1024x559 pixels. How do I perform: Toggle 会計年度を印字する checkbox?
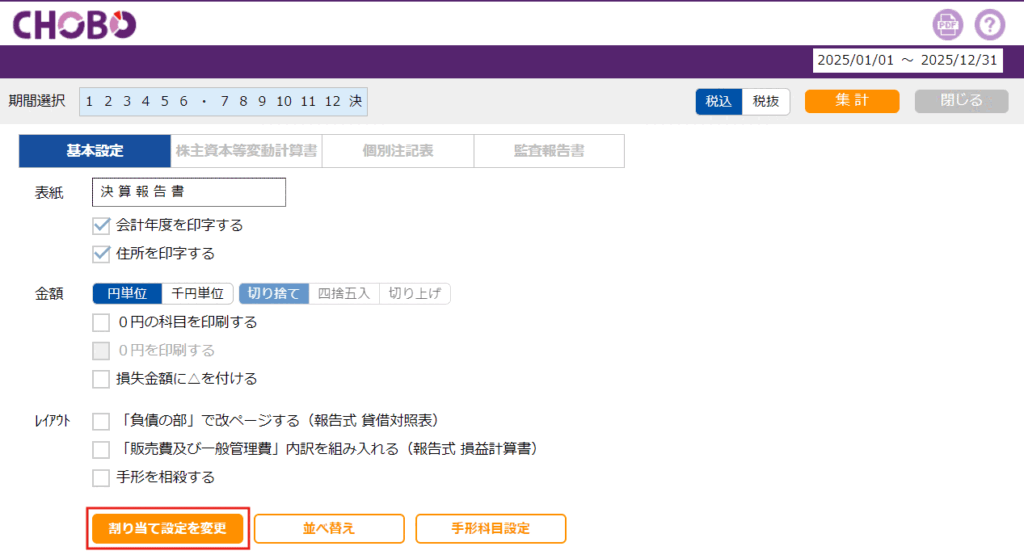101,225
